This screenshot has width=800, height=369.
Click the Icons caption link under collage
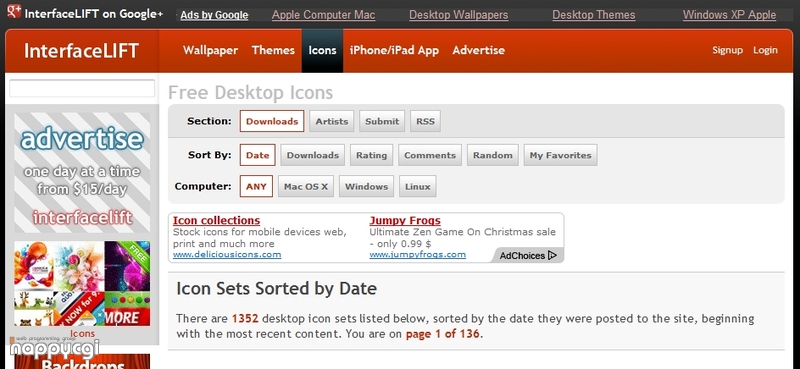coord(83,334)
